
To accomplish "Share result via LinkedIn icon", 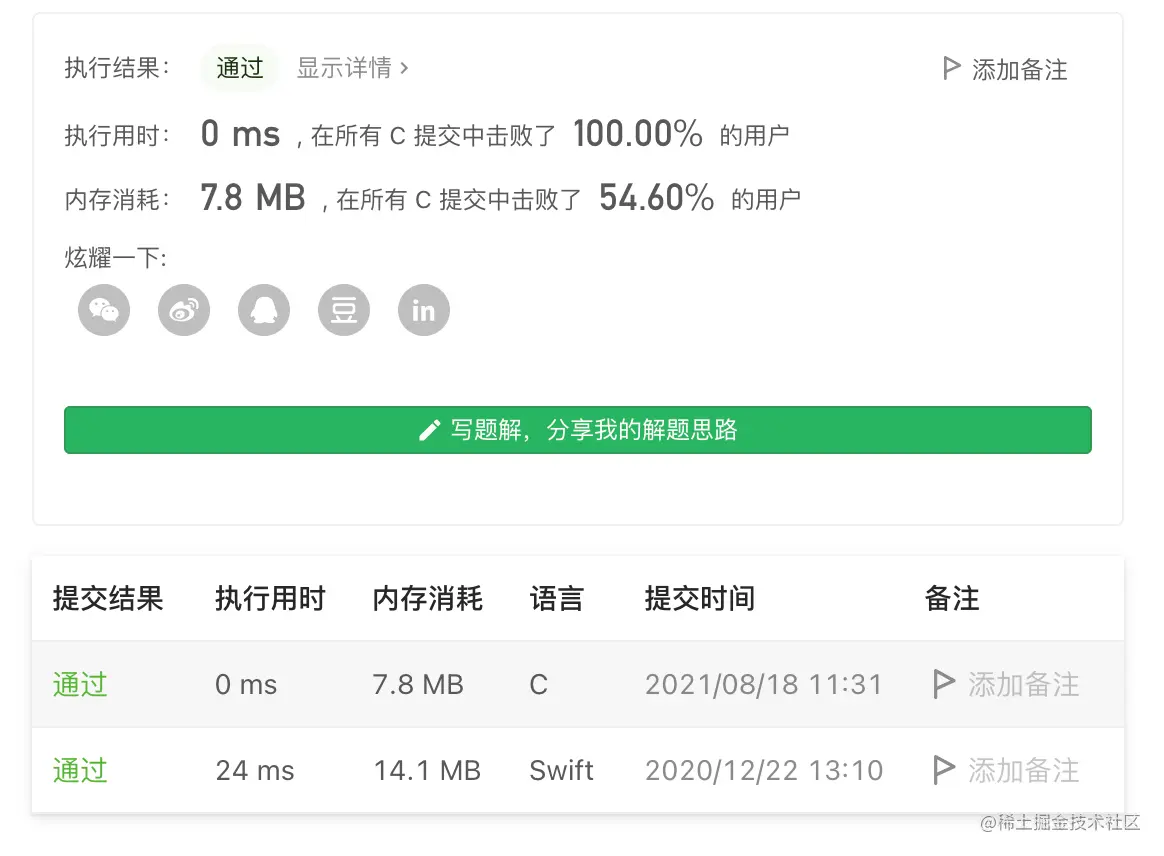I will point(424,310).
